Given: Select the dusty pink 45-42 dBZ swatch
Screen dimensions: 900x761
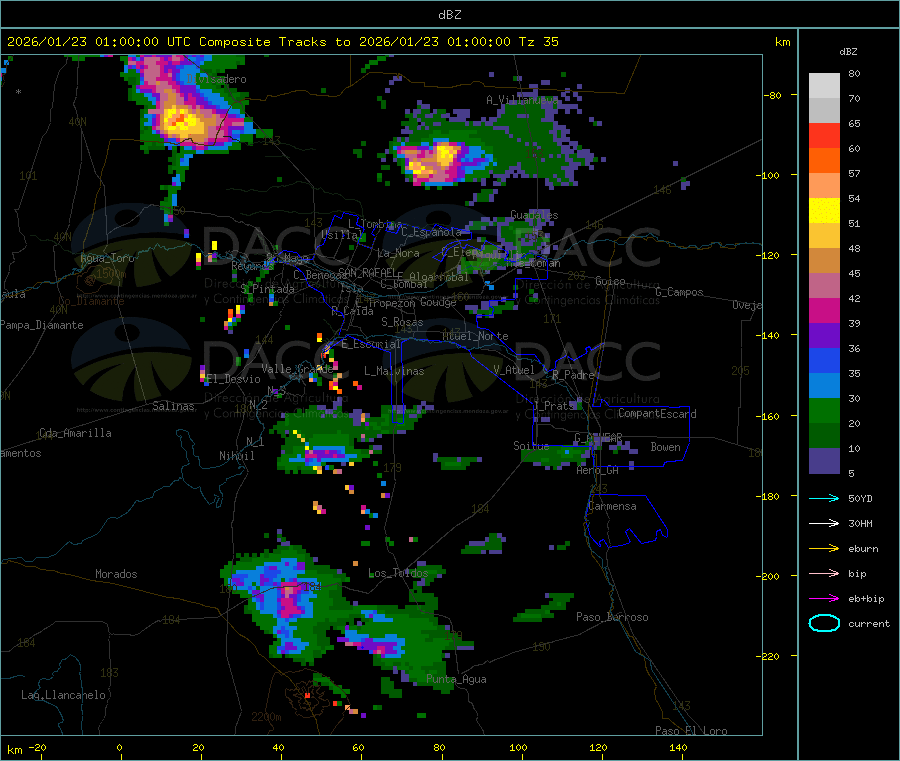Looking at the screenshot, I should pyautogui.click(x=824, y=286).
